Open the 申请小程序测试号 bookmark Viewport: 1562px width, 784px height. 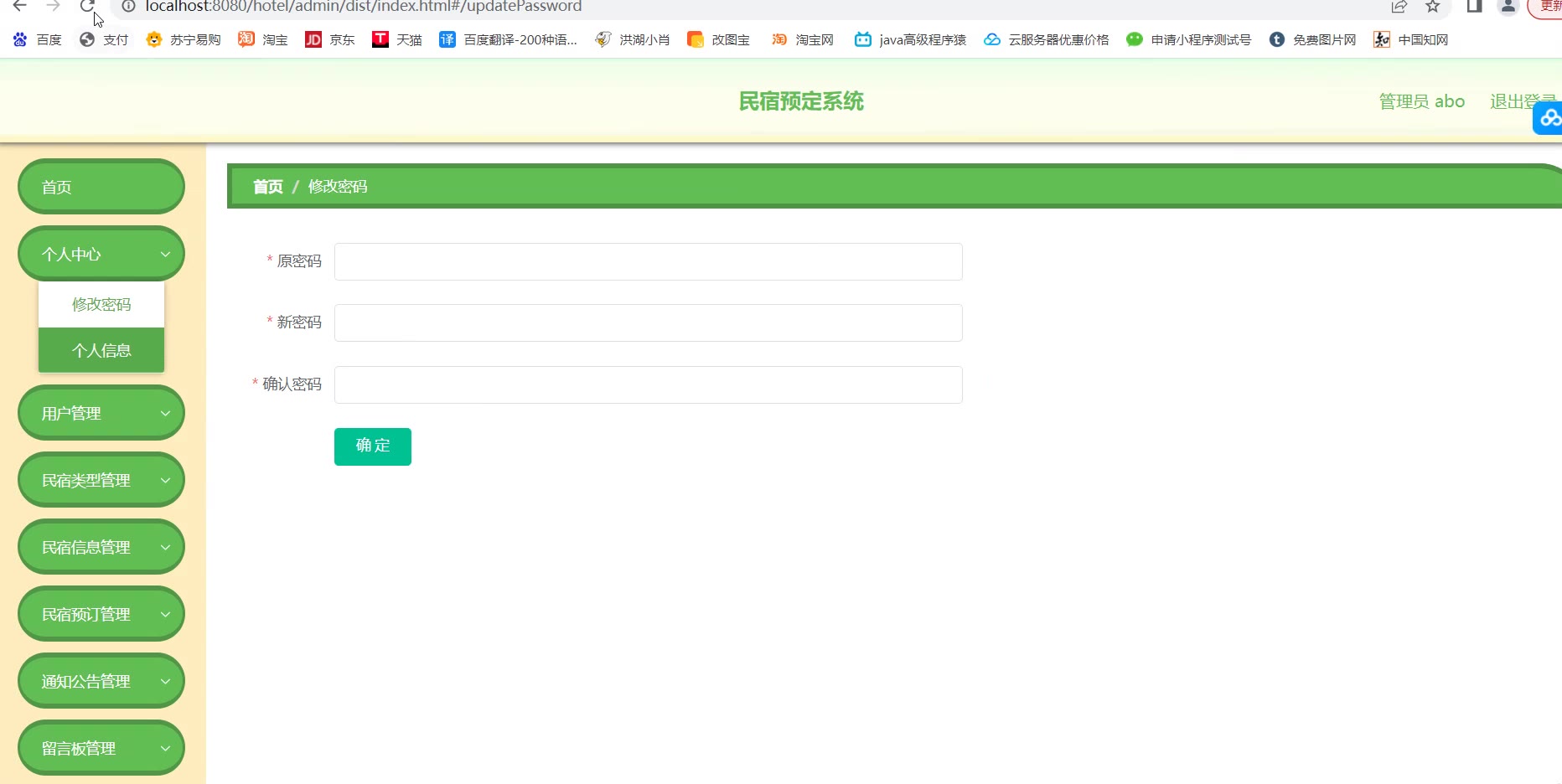pos(1189,39)
